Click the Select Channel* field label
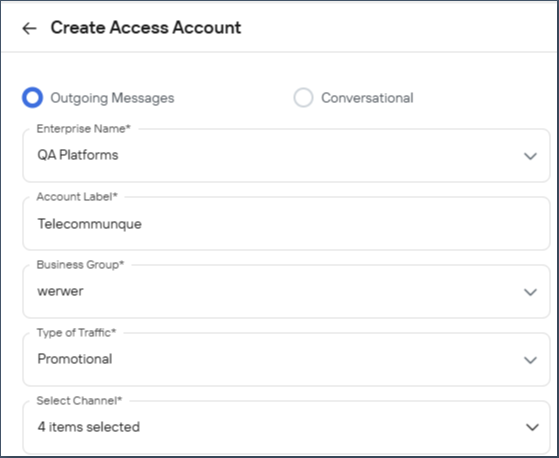 (79, 401)
